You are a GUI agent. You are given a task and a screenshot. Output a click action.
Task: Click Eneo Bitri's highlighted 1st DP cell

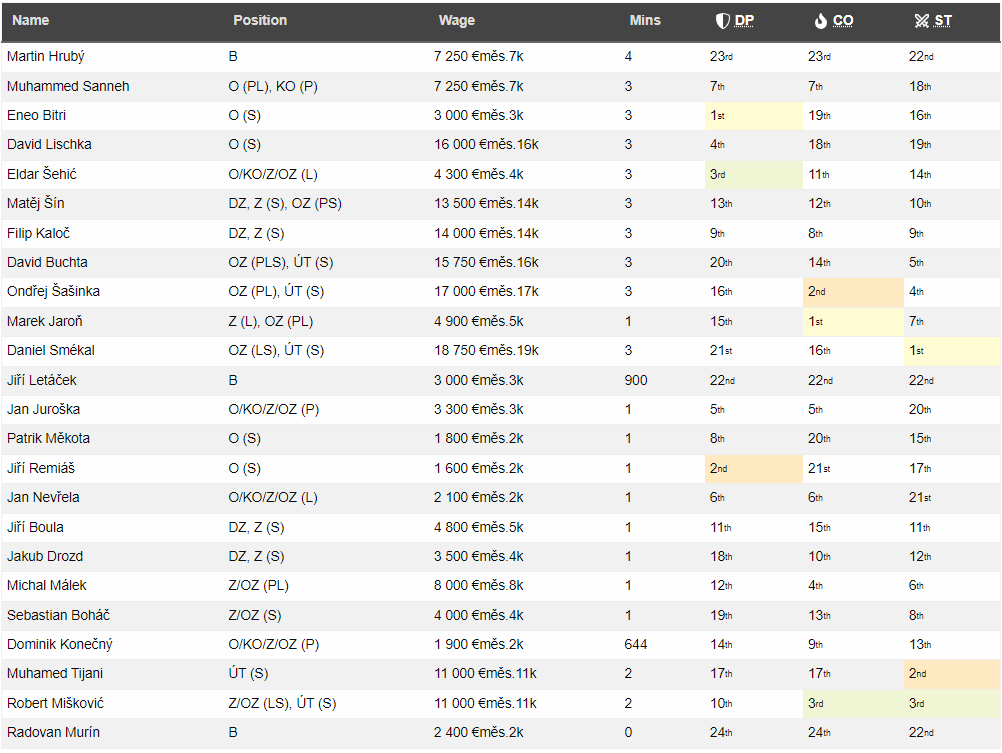(753, 116)
